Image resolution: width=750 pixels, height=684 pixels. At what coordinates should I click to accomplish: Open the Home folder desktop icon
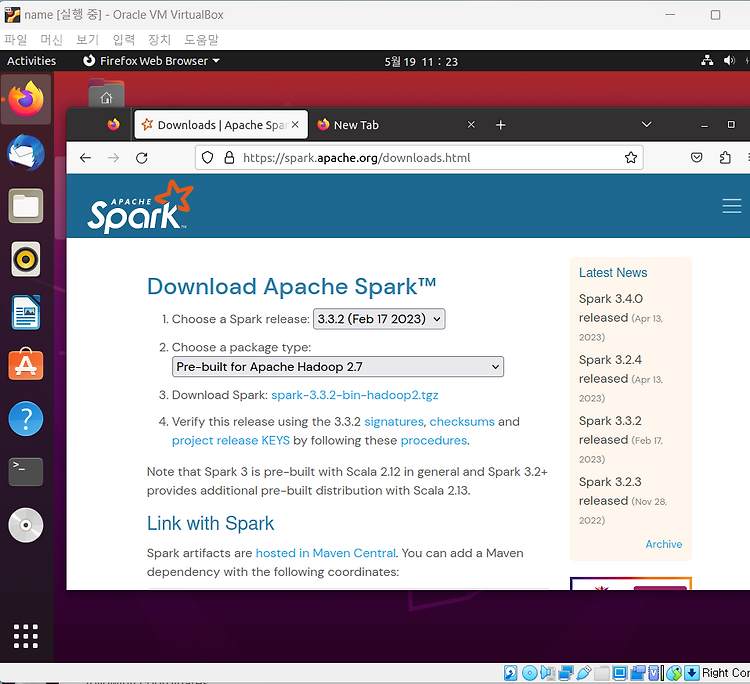pyautogui.click(x=106, y=94)
